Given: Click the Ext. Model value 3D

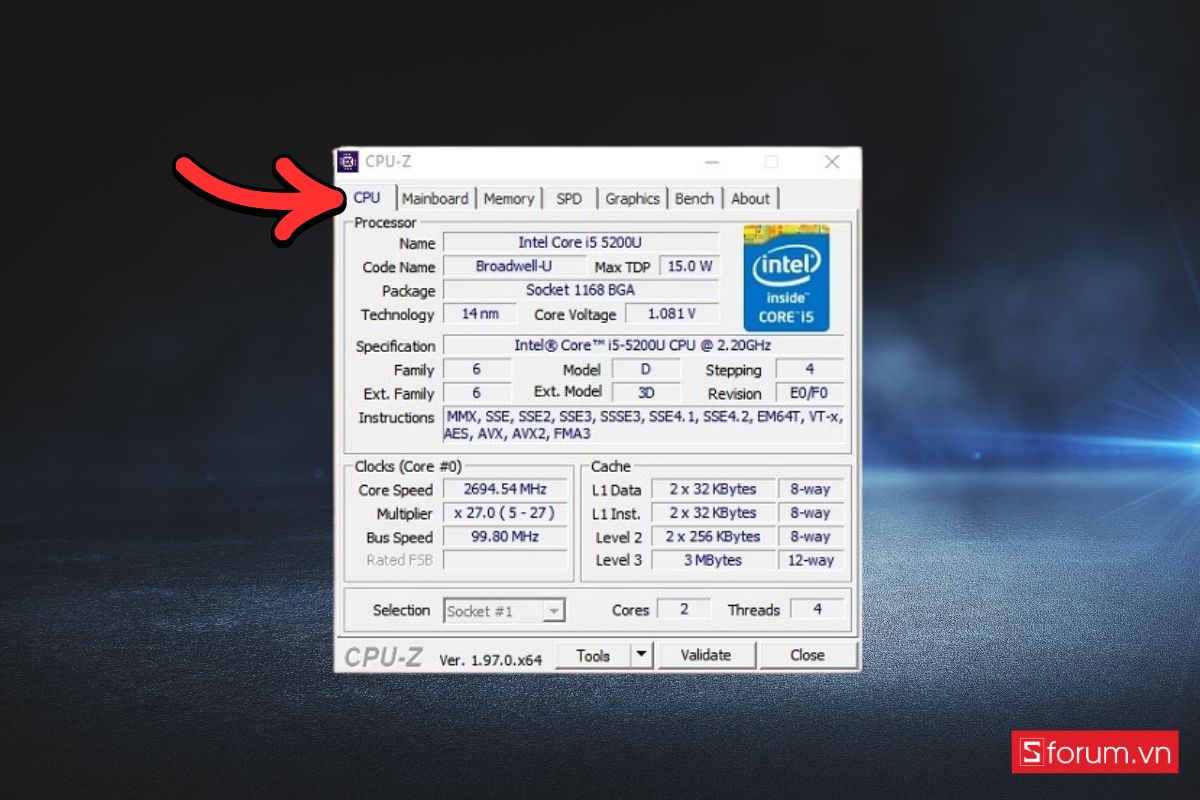Looking at the screenshot, I should click(x=646, y=393).
